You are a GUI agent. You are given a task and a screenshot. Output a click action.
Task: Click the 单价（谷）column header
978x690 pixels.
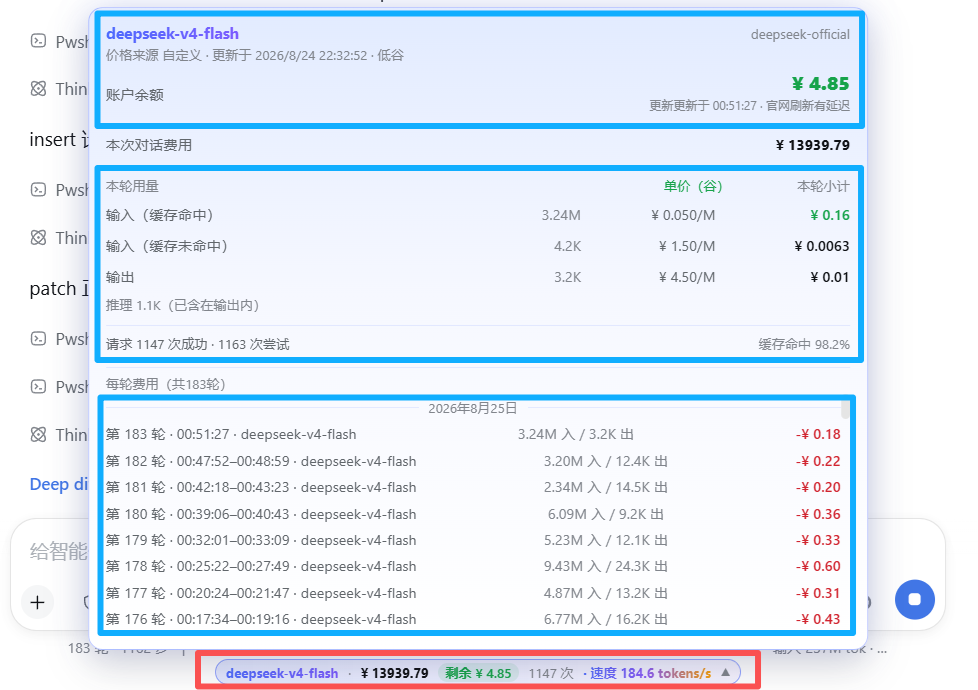(693, 187)
